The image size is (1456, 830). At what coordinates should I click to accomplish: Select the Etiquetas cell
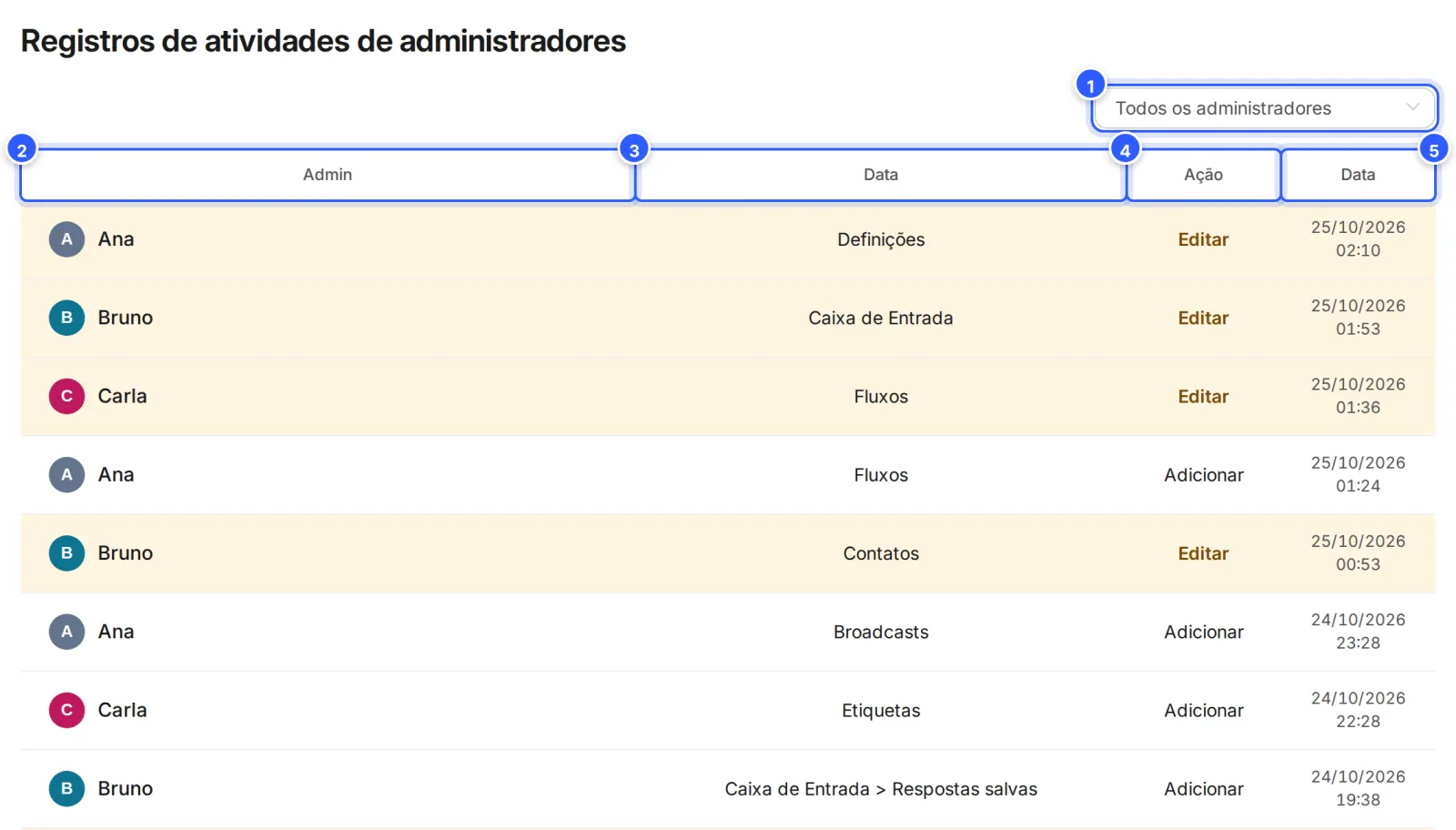coord(881,710)
